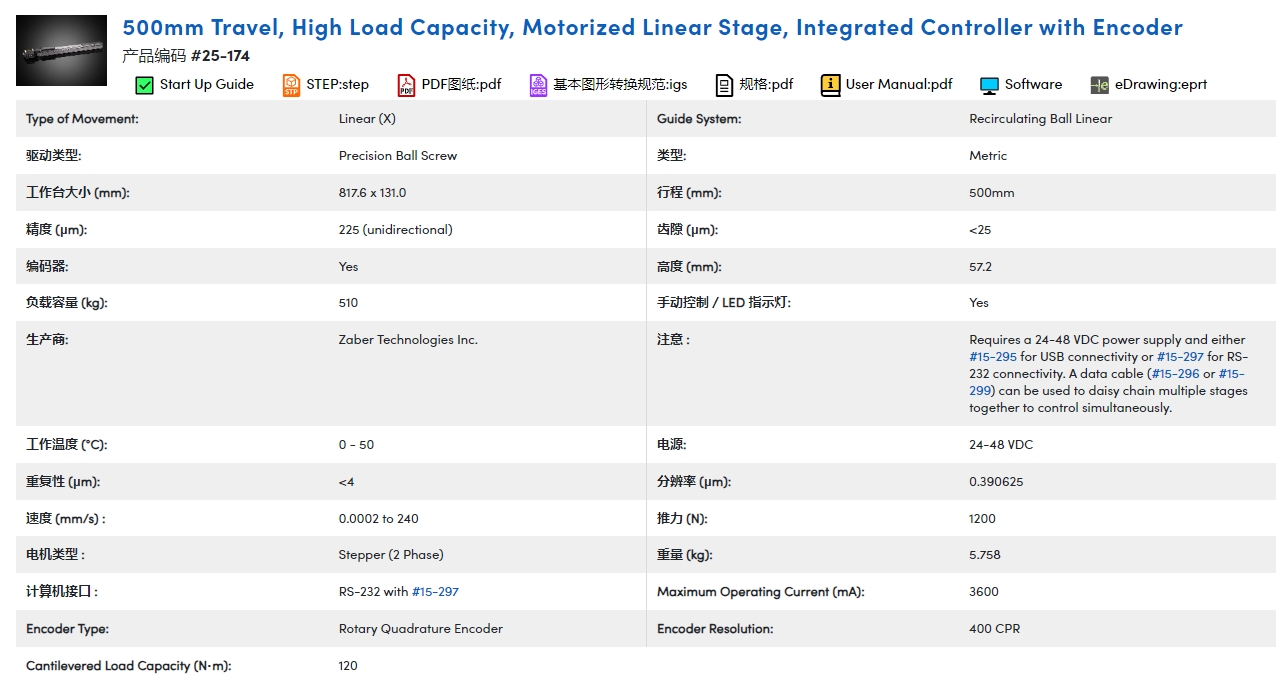Download the STEP:step file text link

click(337, 85)
